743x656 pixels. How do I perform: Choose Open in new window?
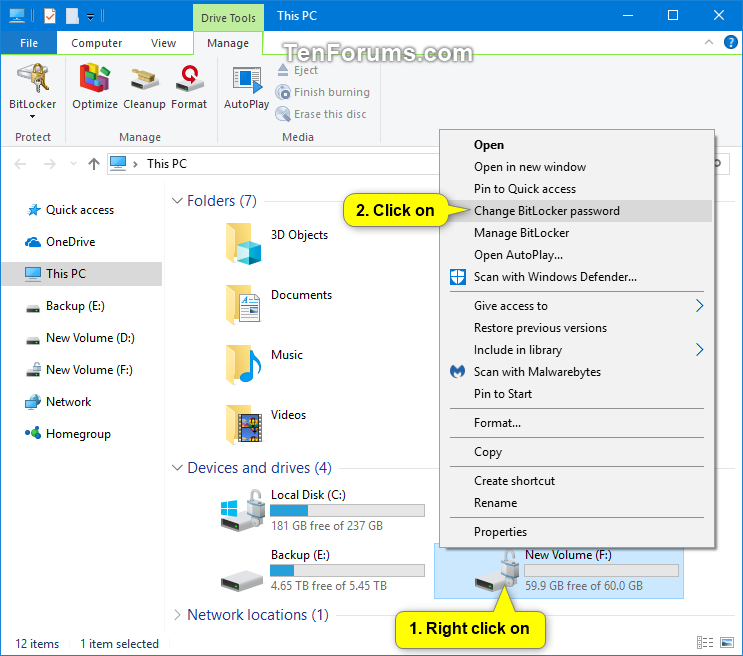coord(577,167)
